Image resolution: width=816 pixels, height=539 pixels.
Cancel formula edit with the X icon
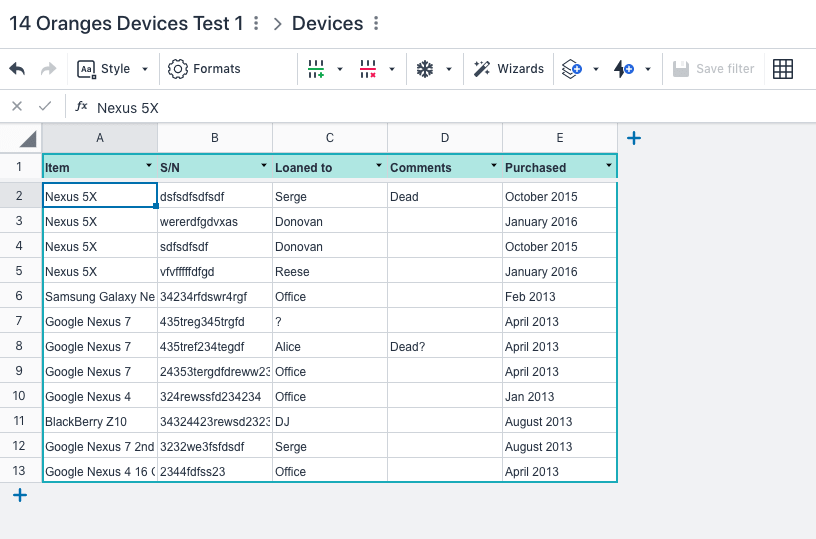[17, 106]
